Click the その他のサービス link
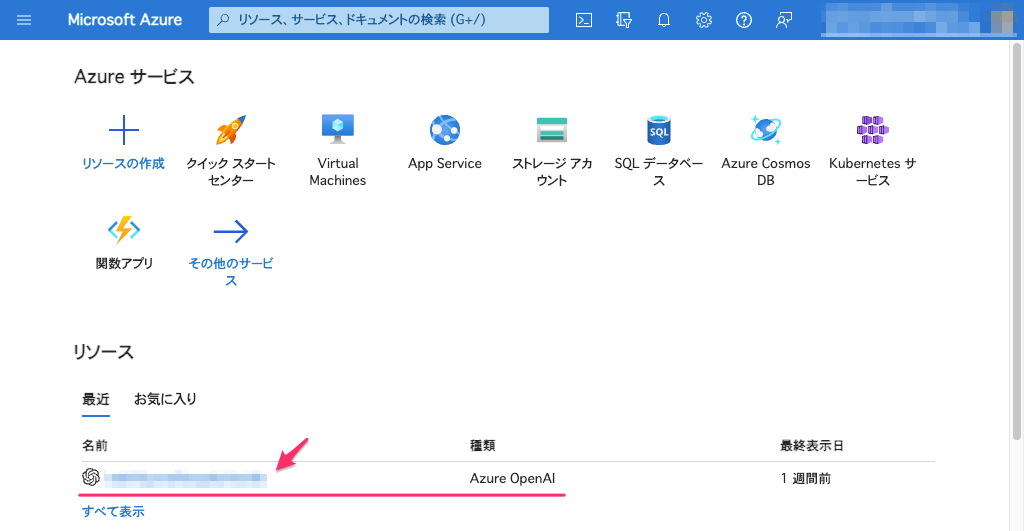1024x531 pixels. pos(231,272)
